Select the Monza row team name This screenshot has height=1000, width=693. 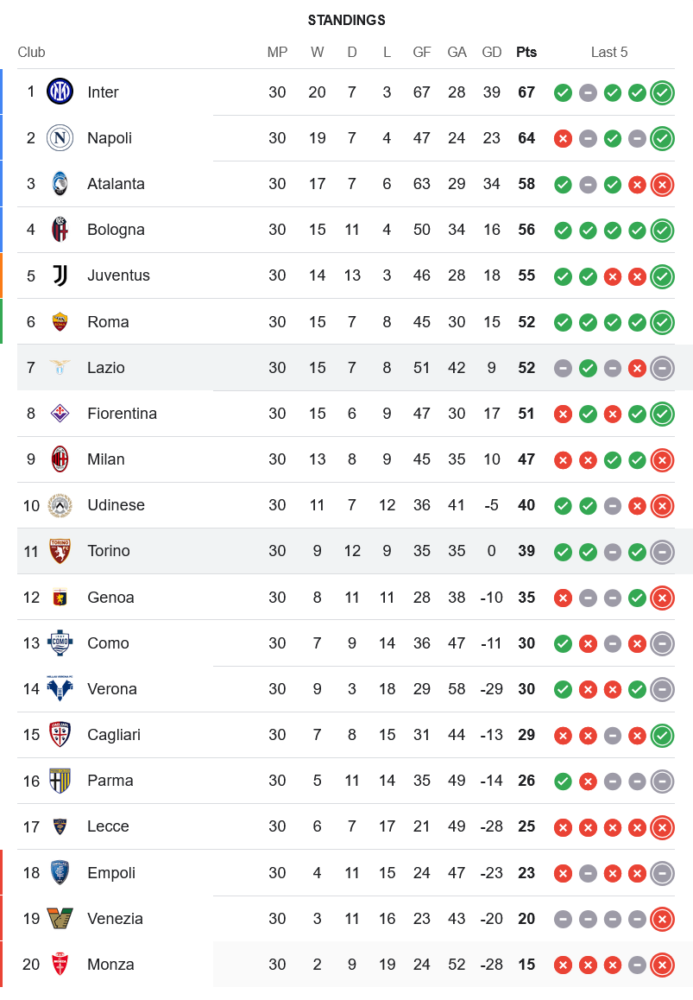[x=110, y=964]
